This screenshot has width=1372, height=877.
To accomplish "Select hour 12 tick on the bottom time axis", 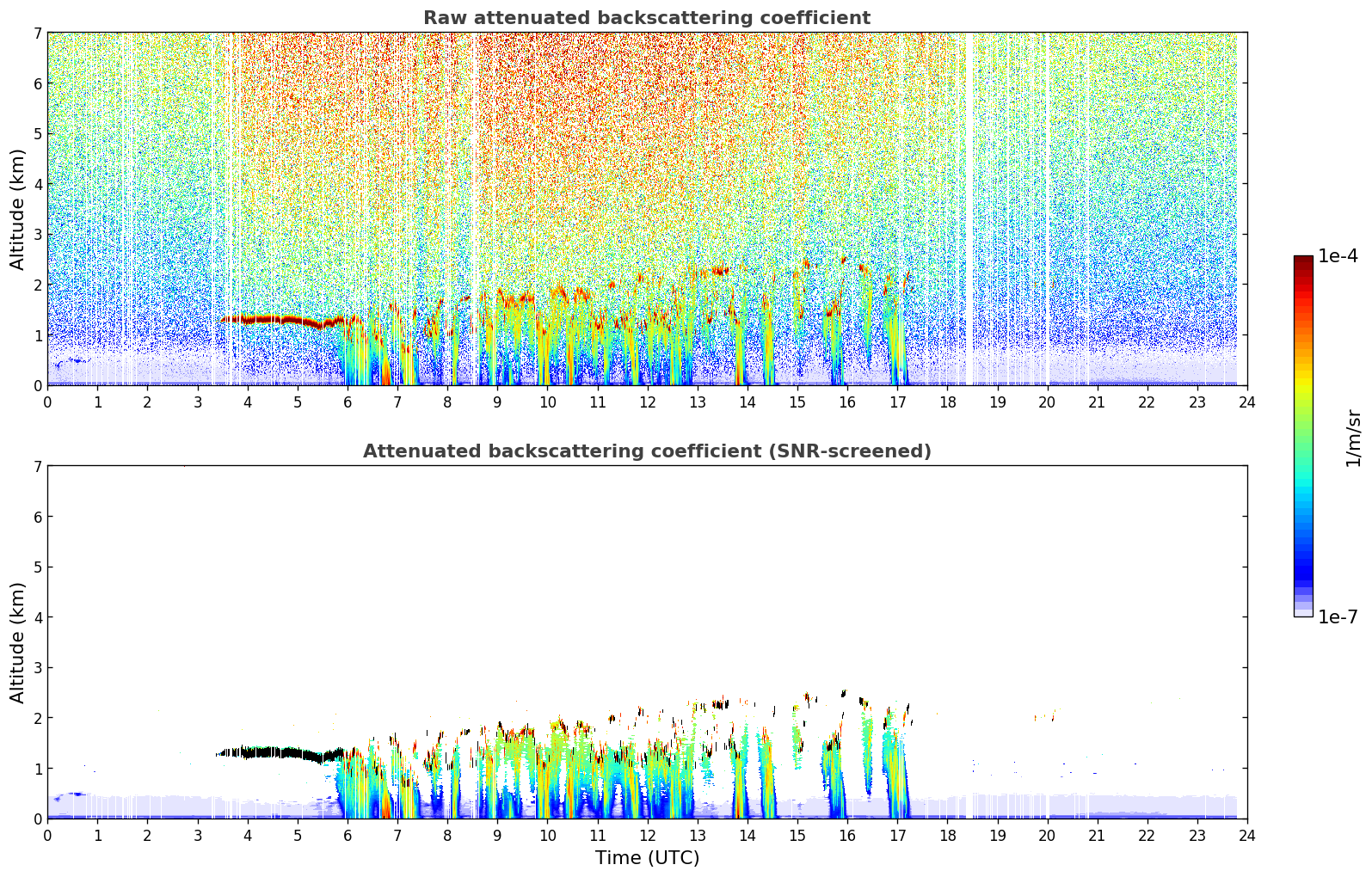I will click(x=647, y=835).
